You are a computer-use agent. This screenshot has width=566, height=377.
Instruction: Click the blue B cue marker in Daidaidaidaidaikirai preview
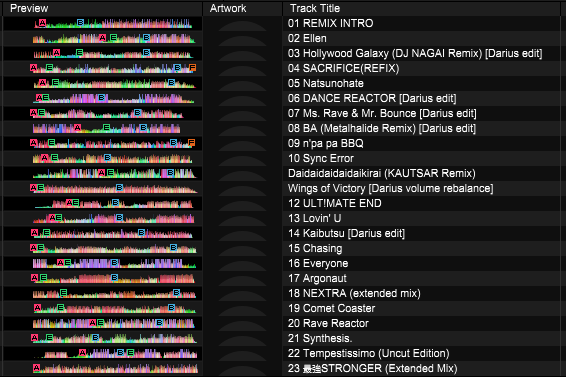click(x=171, y=173)
